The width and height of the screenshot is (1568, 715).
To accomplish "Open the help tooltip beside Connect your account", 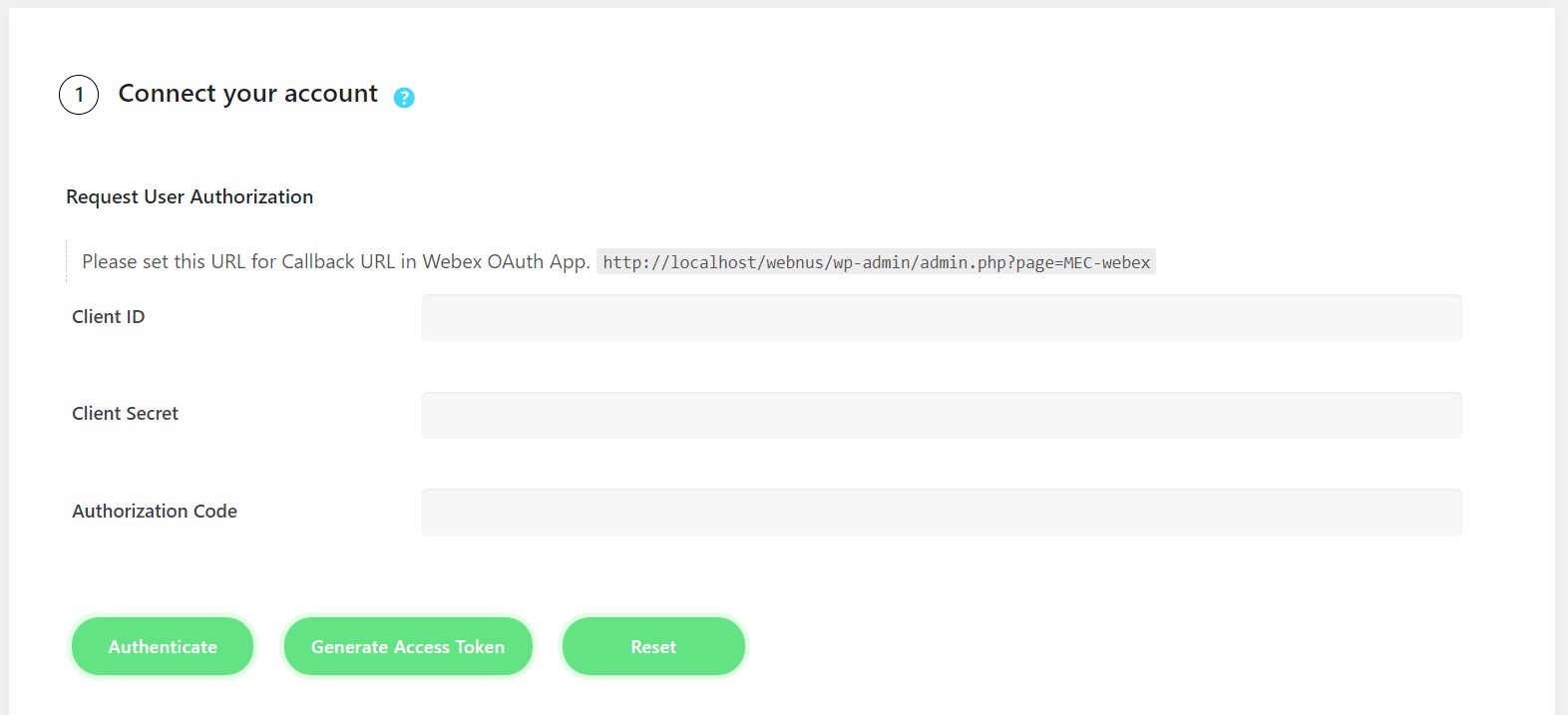I will tap(404, 97).
